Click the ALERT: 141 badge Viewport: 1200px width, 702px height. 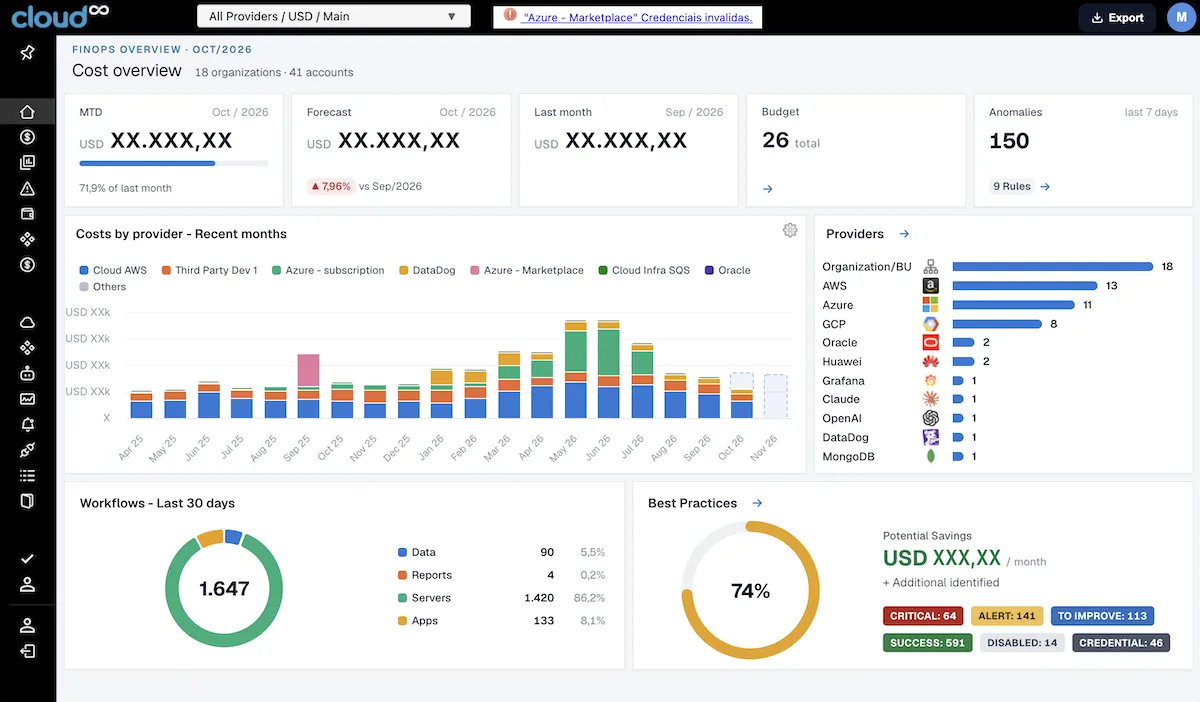[1007, 616]
